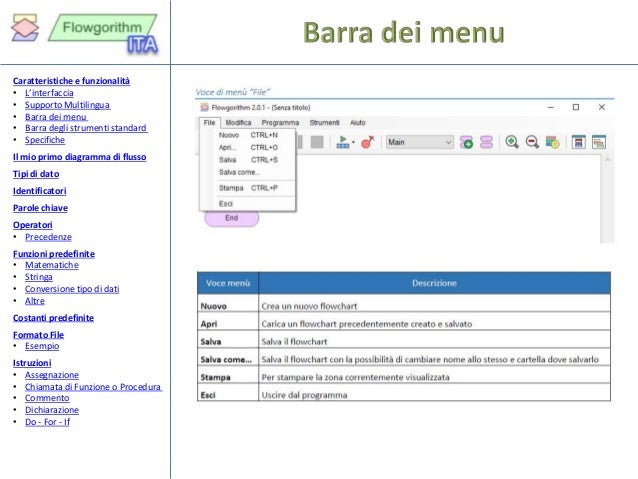
Task: Click the red breakpoint toolbar icon
Action: [x=368, y=142]
